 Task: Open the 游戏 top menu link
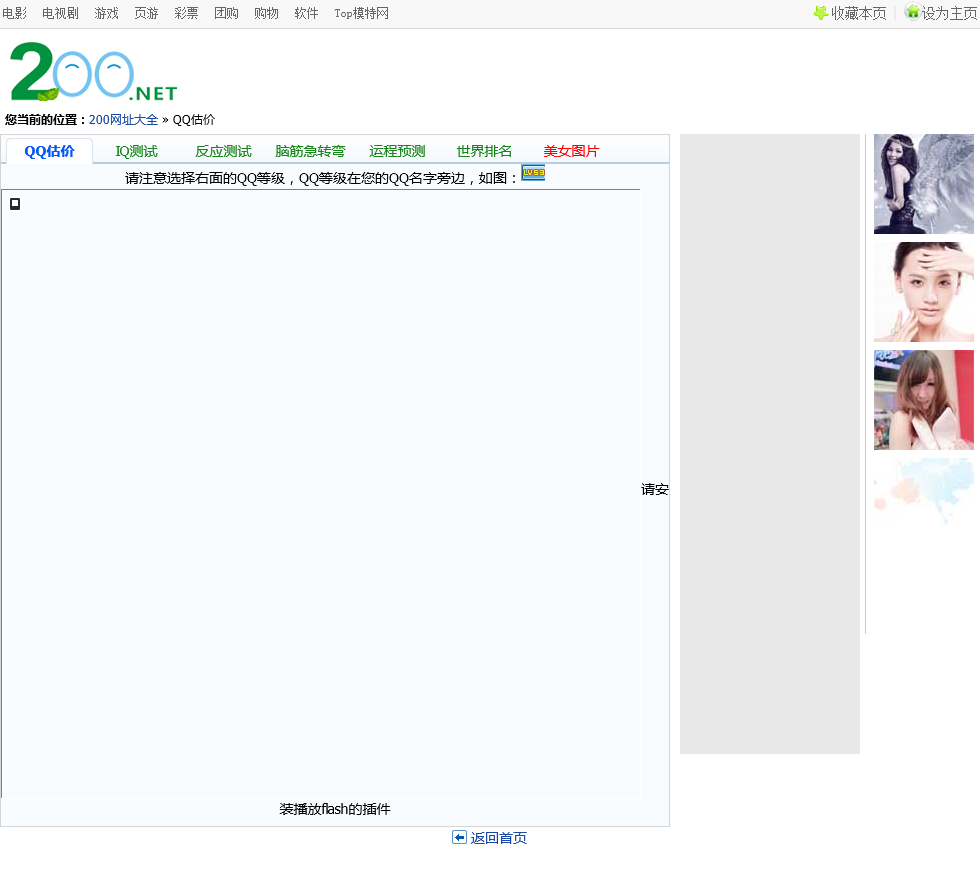point(106,13)
